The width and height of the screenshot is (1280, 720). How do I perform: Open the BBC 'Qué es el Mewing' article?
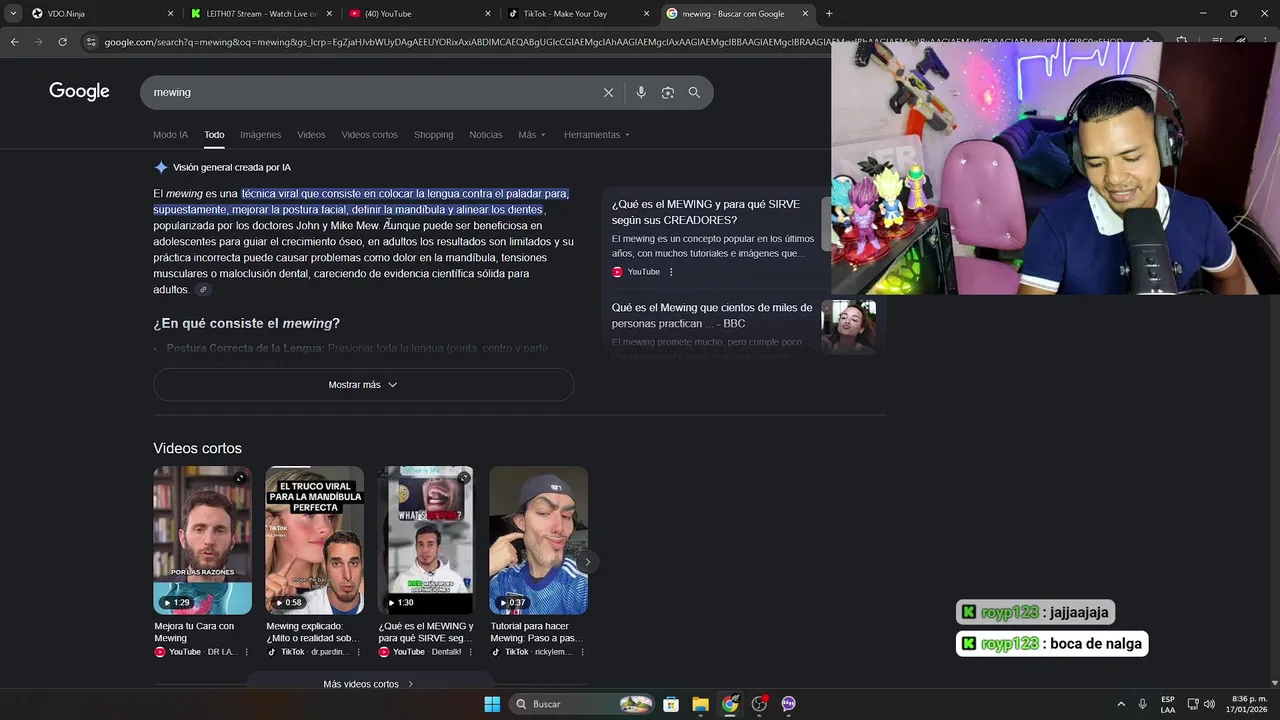click(712, 316)
